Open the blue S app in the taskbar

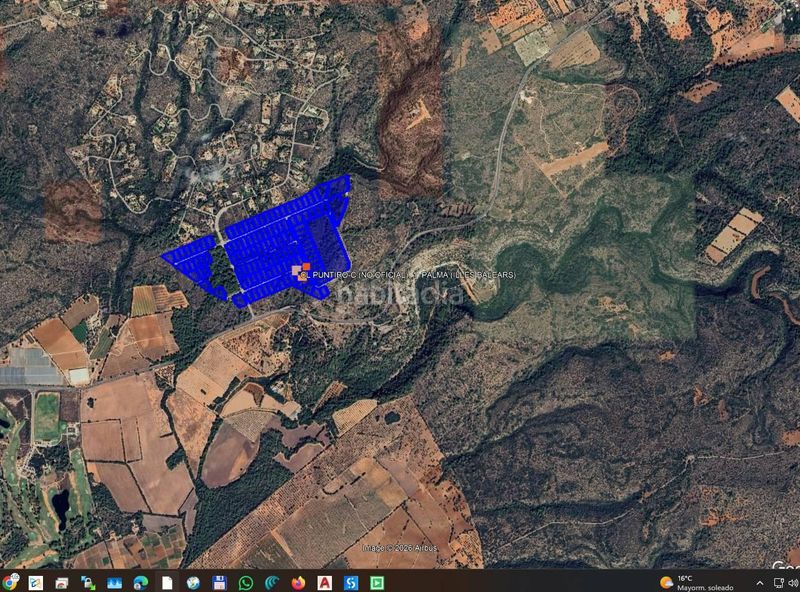(x=351, y=582)
